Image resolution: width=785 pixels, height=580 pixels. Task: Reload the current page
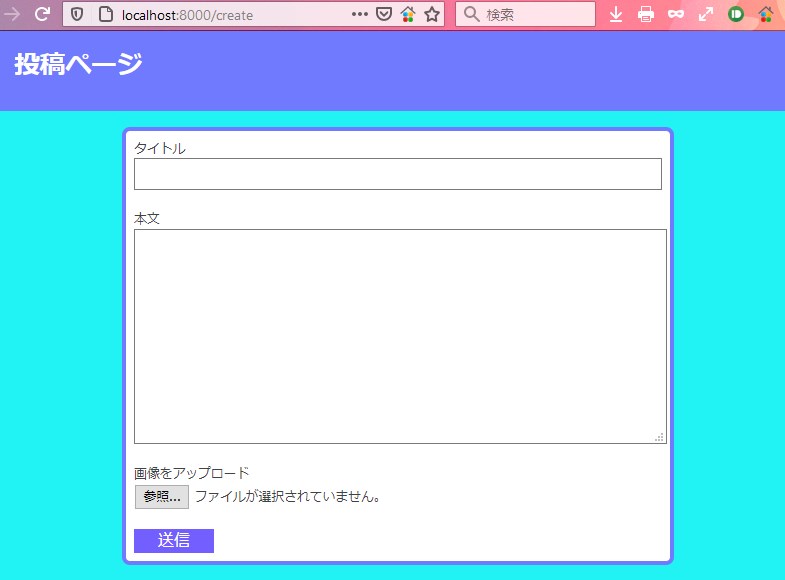42,14
